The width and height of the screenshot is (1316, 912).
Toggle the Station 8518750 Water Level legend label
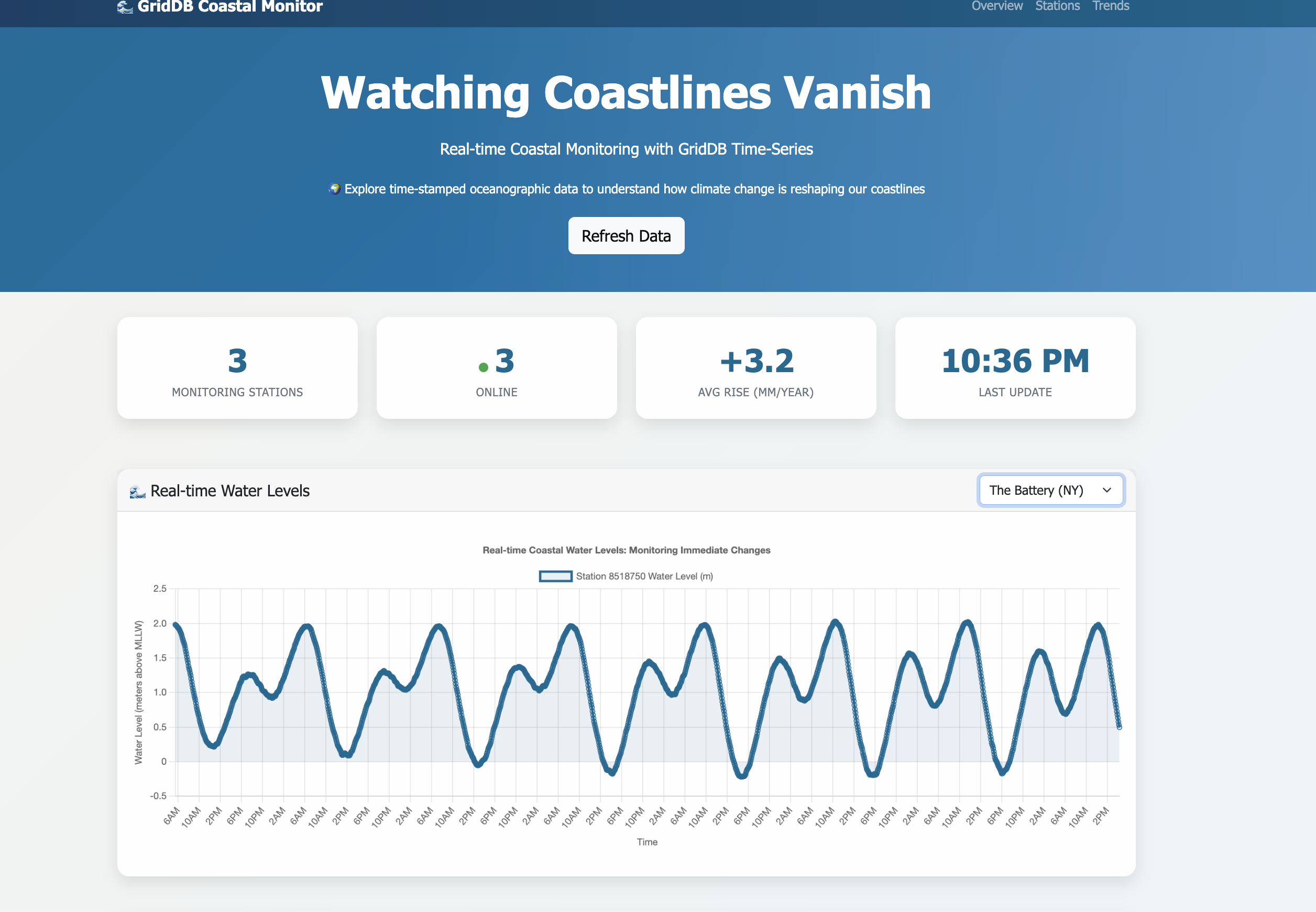pyautogui.click(x=644, y=576)
